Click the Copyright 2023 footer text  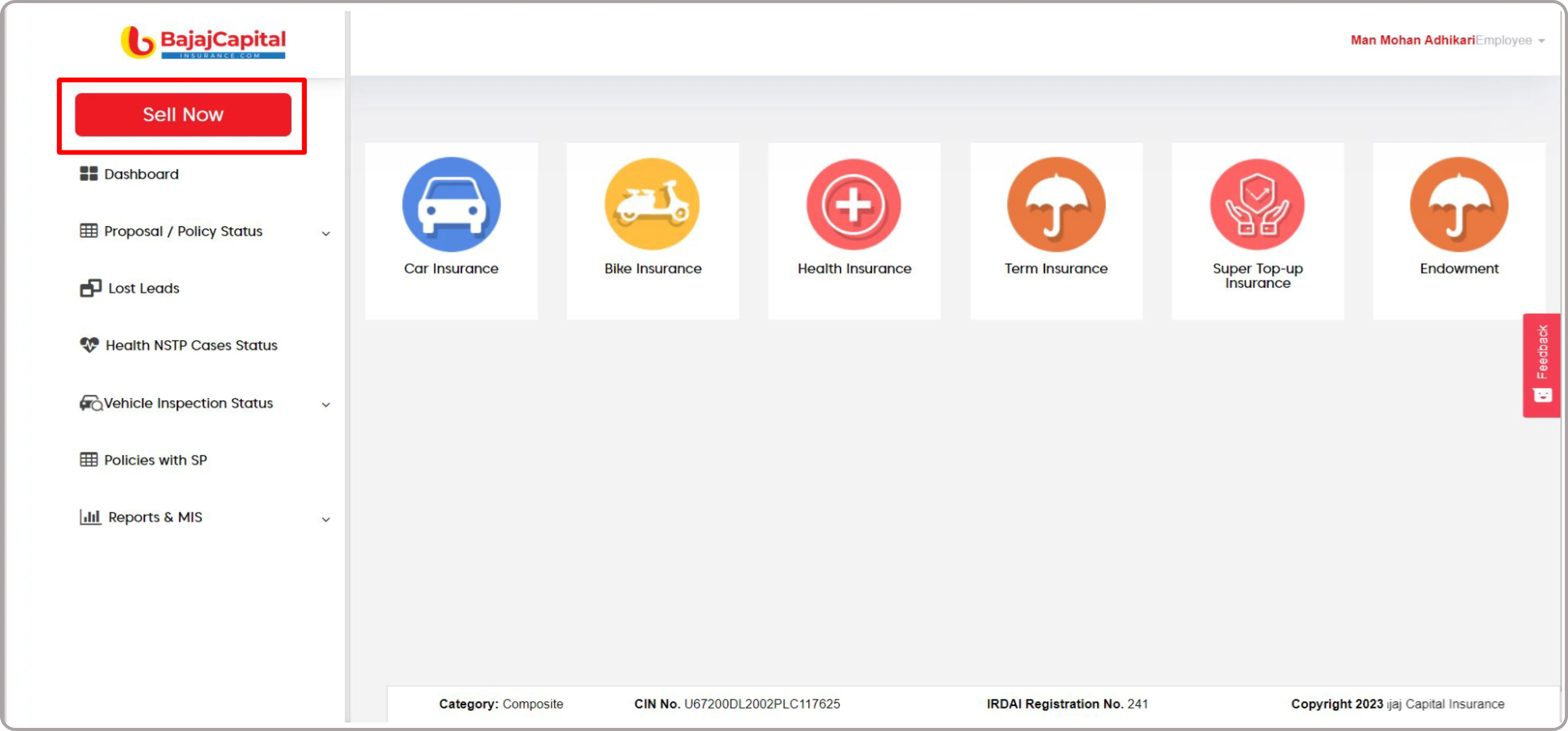coord(1398,704)
